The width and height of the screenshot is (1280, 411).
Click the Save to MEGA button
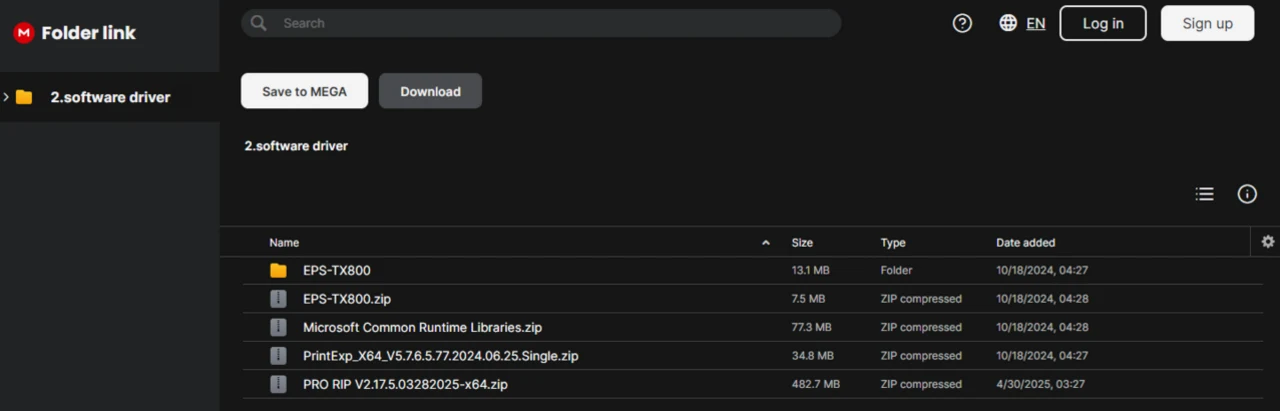[x=304, y=91]
